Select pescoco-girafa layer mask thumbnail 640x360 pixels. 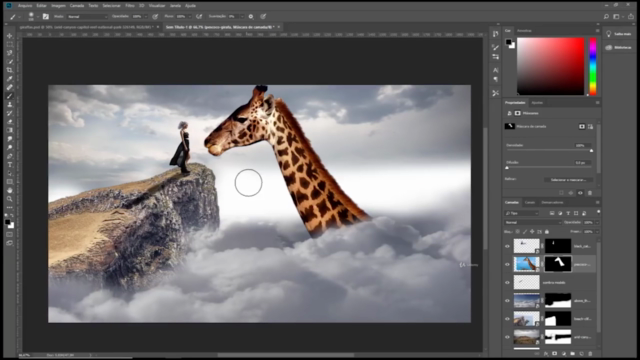click(558, 264)
